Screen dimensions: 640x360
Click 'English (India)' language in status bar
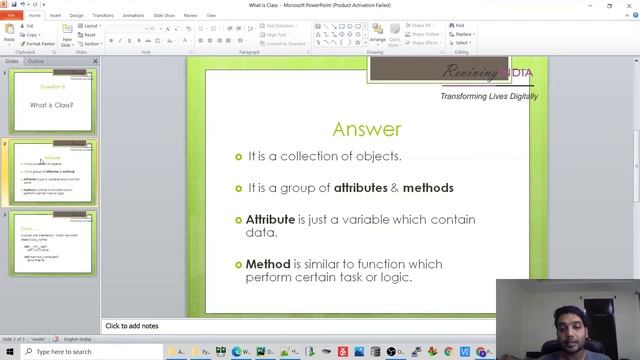point(78,339)
